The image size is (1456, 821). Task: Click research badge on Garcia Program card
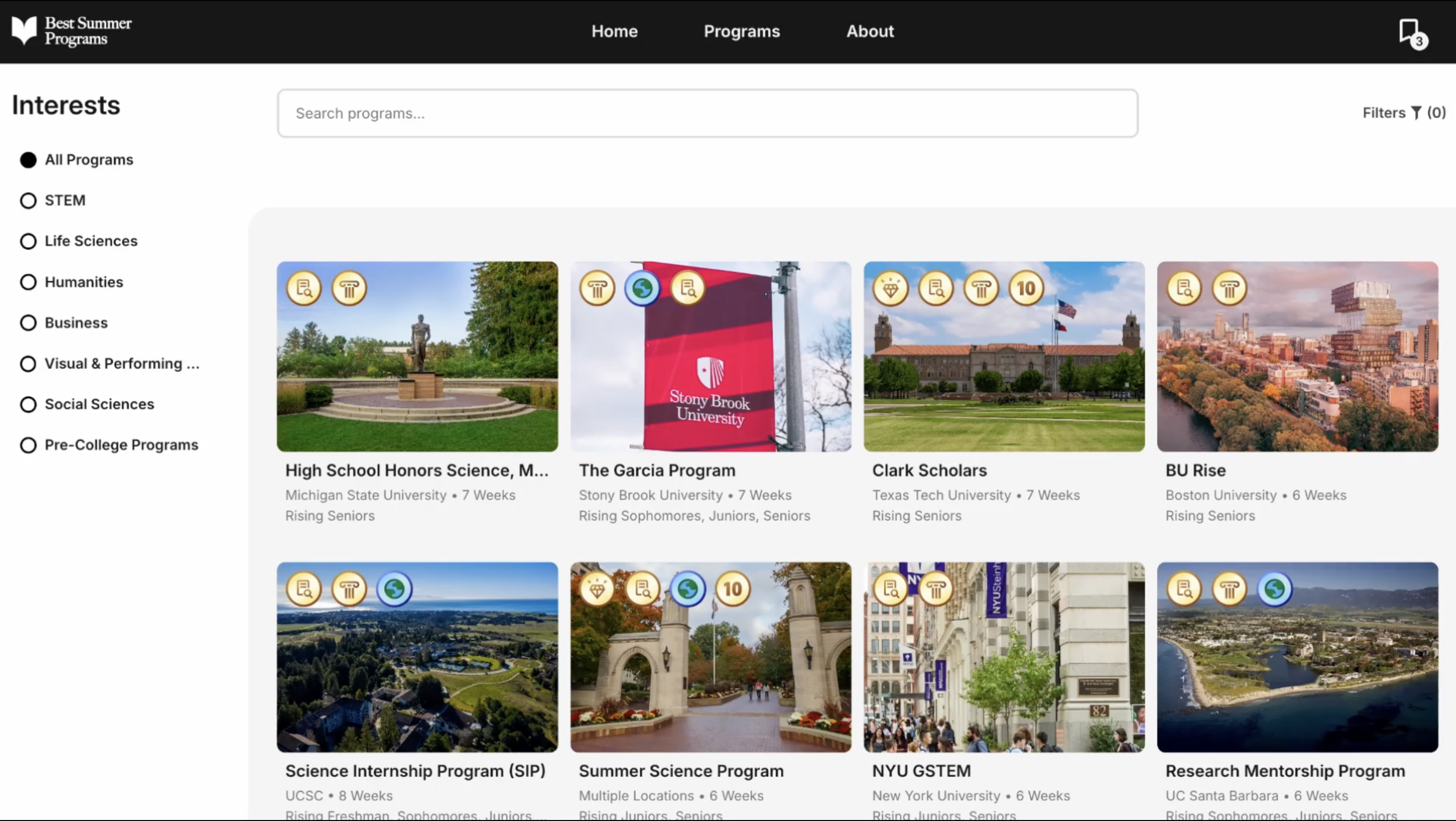[688, 288]
